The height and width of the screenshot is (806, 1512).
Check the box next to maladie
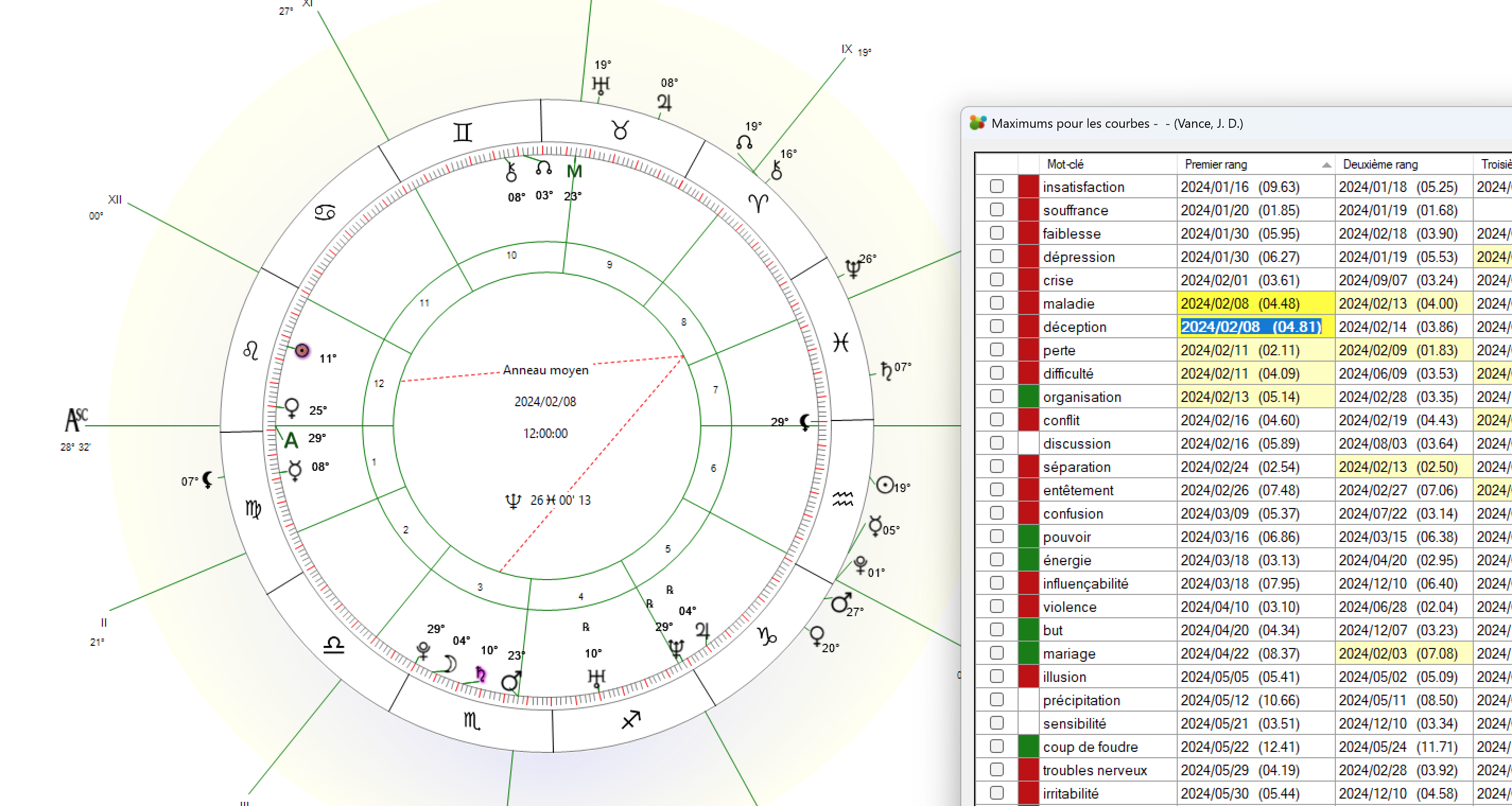[997, 303]
